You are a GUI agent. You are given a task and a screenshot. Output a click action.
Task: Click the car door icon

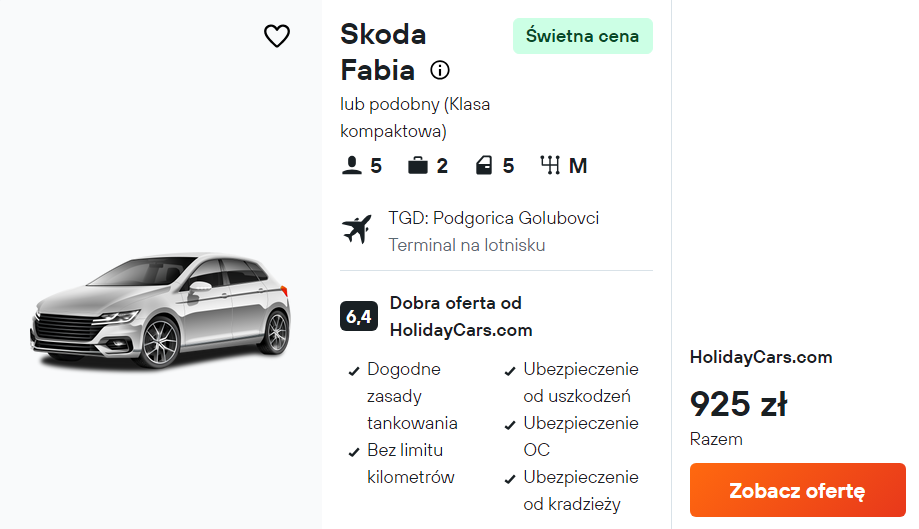[x=484, y=166]
